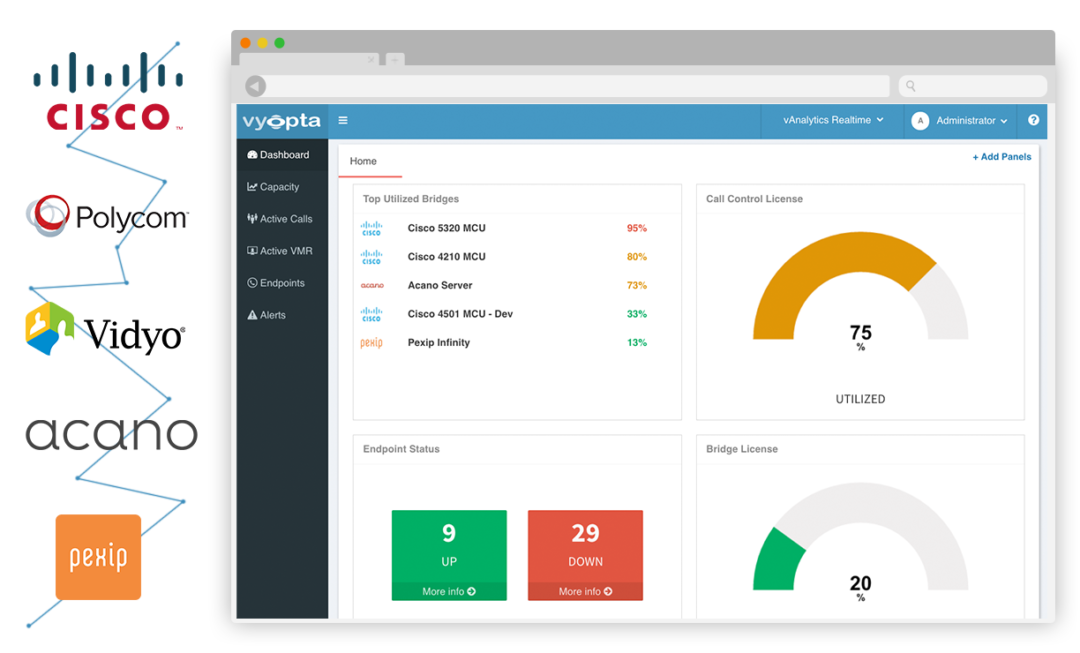The width and height of the screenshot is (1080, 653).
Task: Expand the Administrator account menu
Action: coord(958,120)
